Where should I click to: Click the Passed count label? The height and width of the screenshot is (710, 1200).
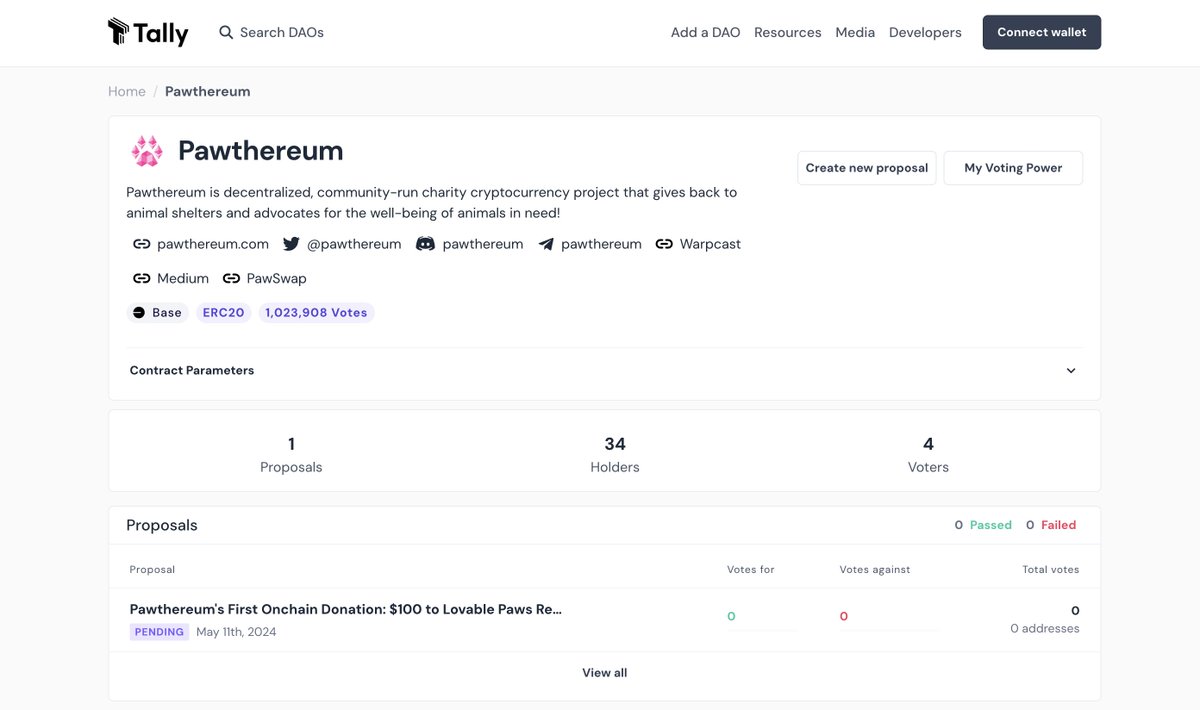point(991,525)
